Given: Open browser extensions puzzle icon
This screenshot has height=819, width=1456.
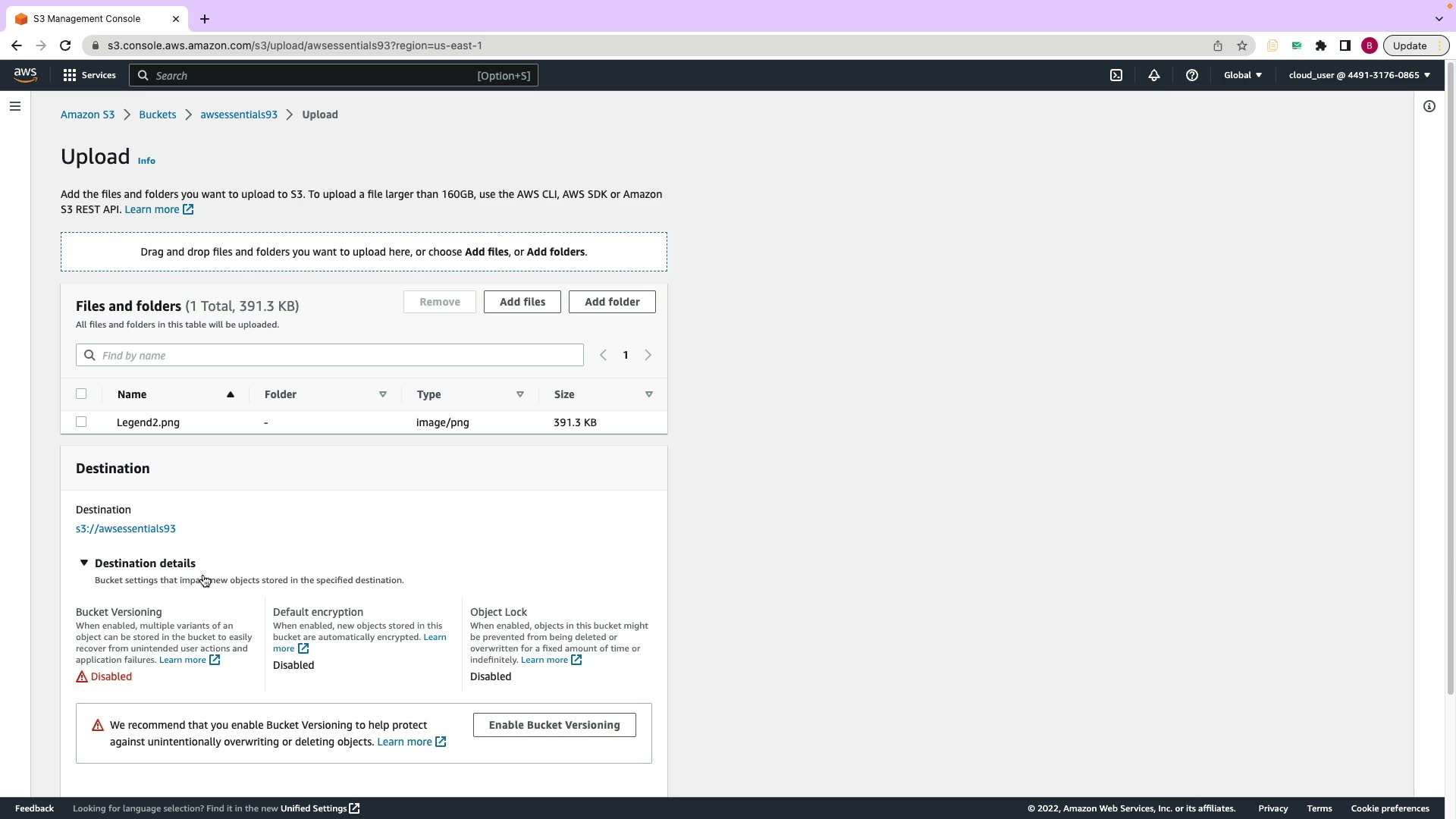Looking at the screenshot, I should (1320, 45).
